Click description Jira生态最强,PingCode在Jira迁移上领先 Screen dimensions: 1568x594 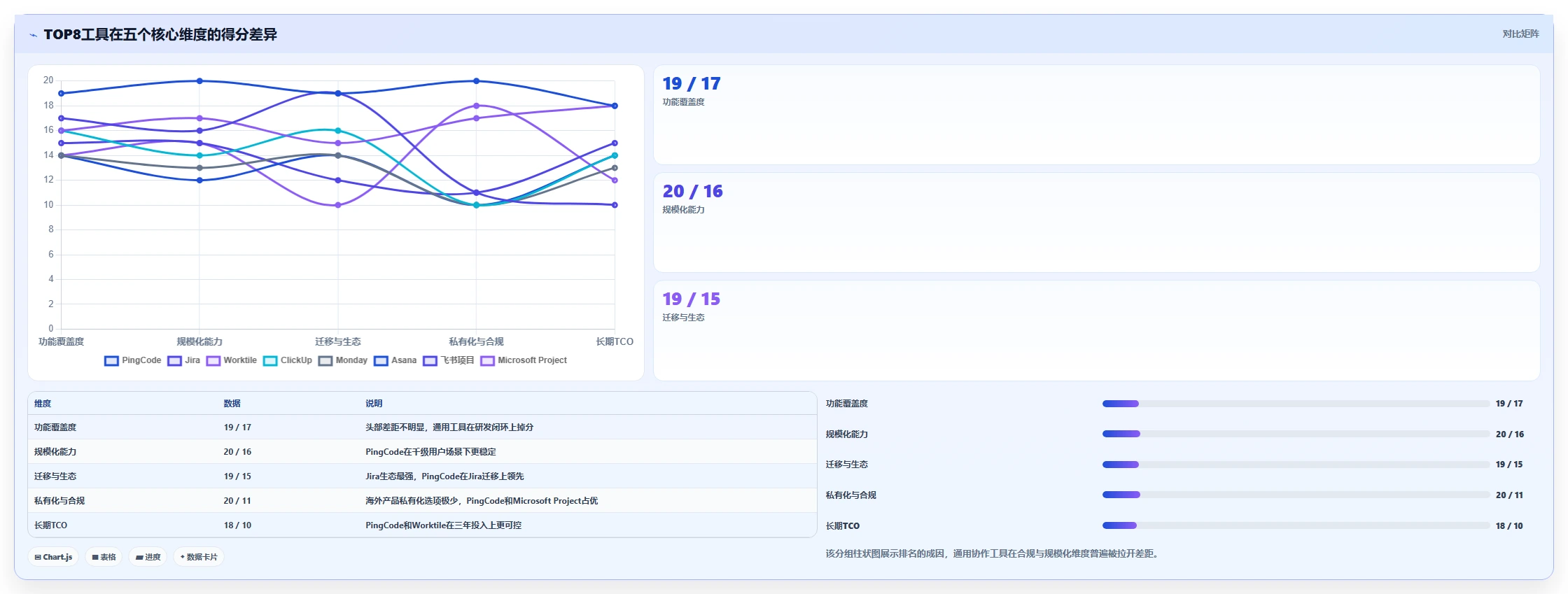(x=444, y=476)
